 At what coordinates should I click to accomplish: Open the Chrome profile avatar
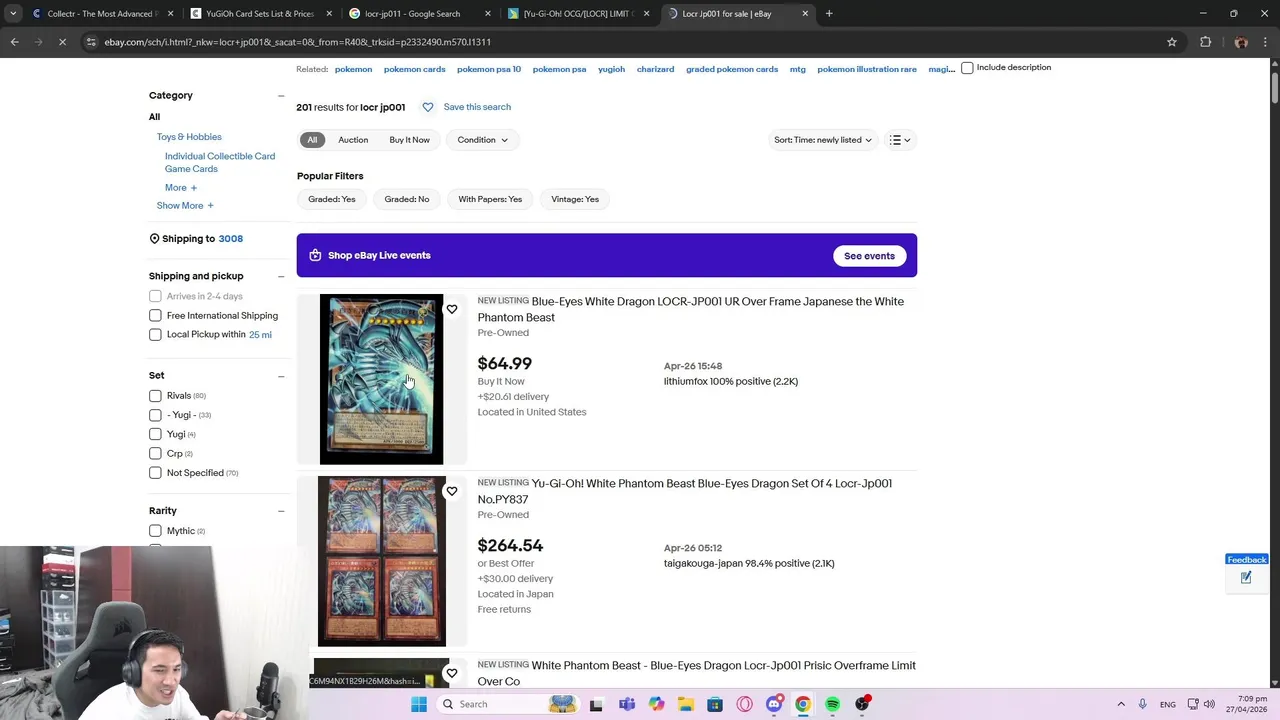[1241, 42]
